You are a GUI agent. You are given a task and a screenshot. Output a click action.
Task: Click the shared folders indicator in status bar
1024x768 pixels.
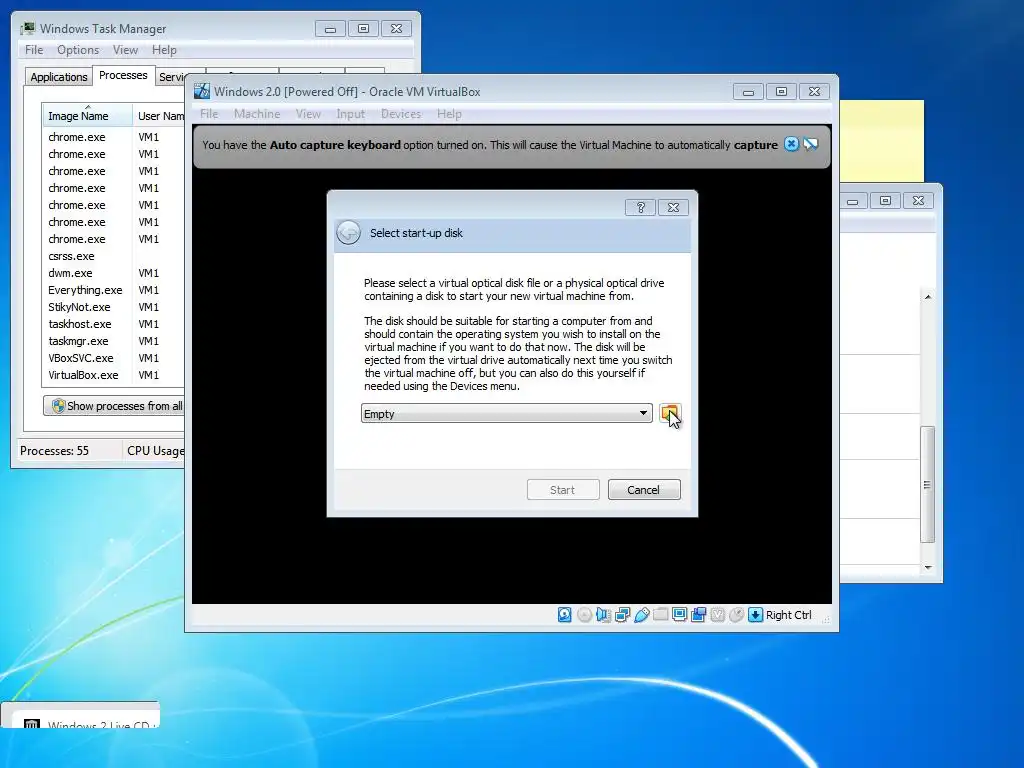coord(660,615)
